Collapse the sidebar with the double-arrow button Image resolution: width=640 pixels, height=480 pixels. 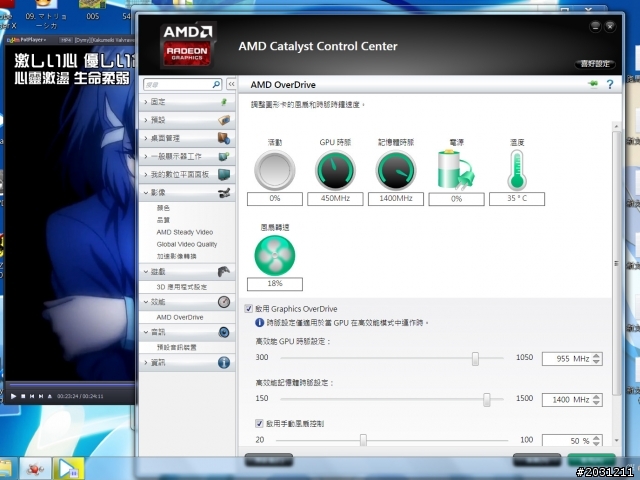(x=231, y=84)
